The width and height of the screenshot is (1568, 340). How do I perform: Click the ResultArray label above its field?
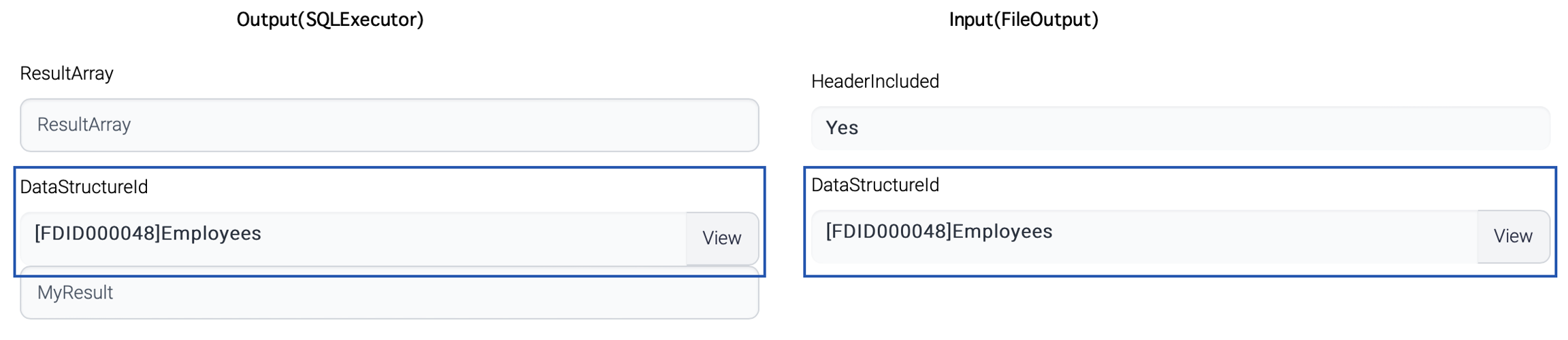coord(67,73)
